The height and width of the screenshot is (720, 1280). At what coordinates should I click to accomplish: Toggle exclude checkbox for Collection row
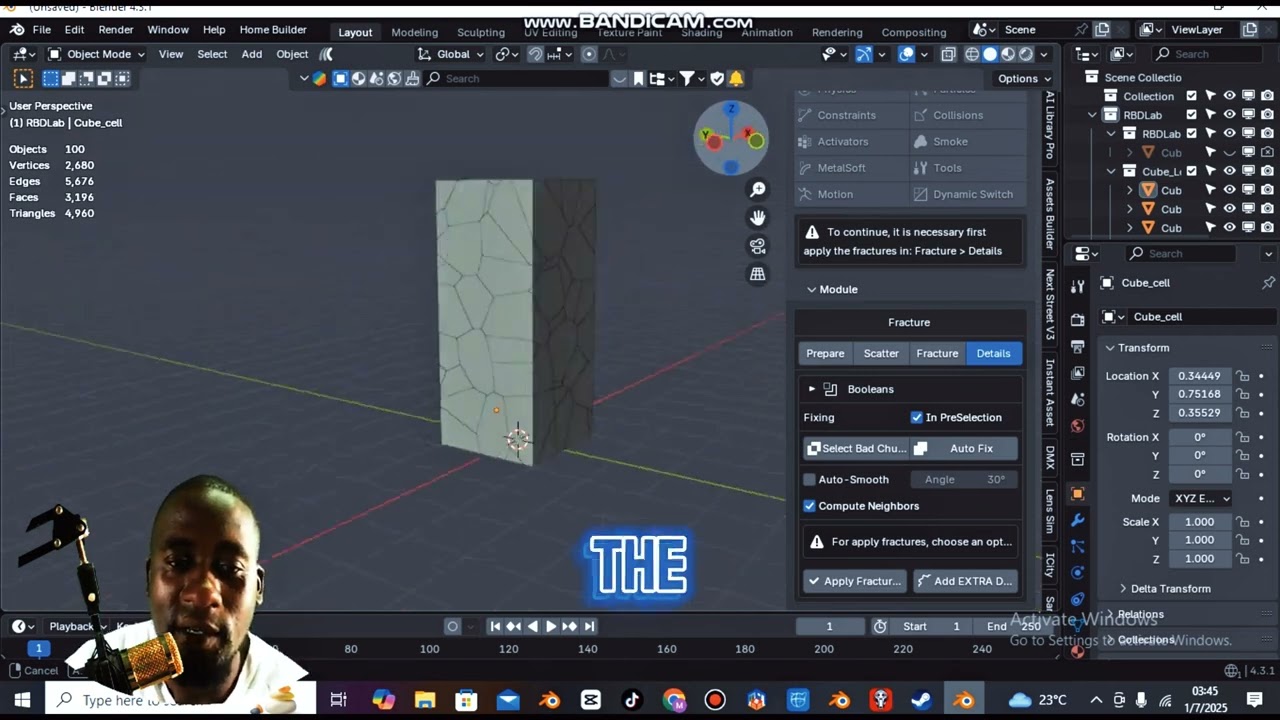pyautogui.click(x=1191, y=96)
